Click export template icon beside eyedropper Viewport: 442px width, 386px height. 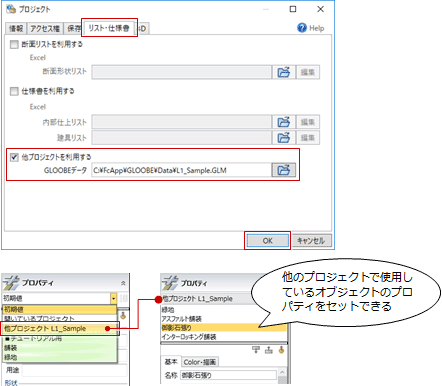(269, 350)
